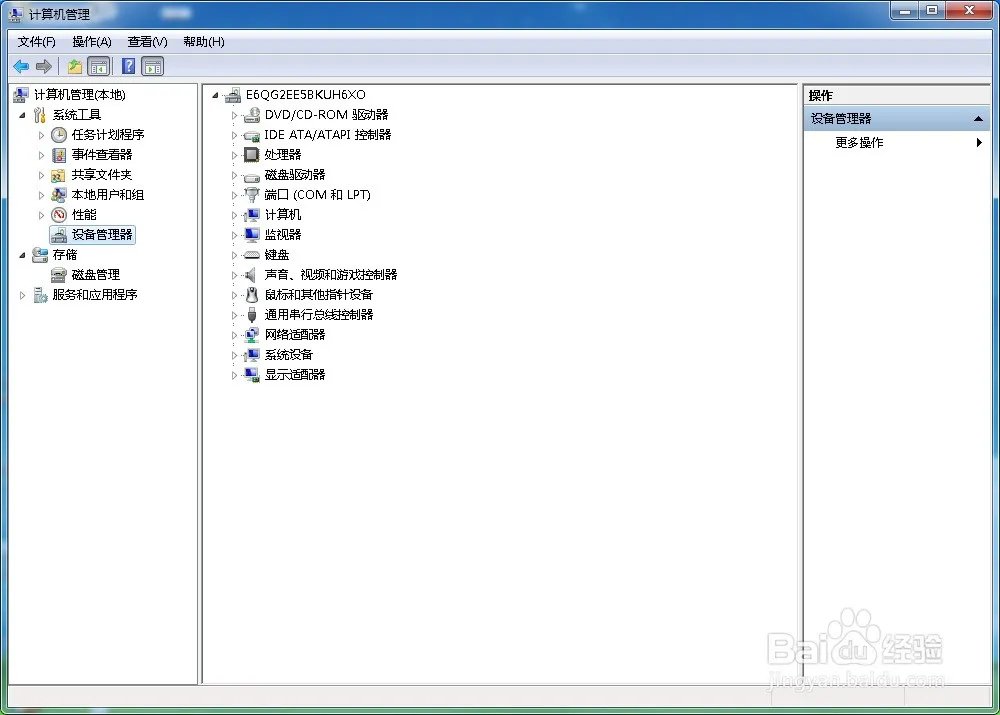Collapse the 系统工具 tree node
This screenshot has width=1000, height=715.
point(22,115)
